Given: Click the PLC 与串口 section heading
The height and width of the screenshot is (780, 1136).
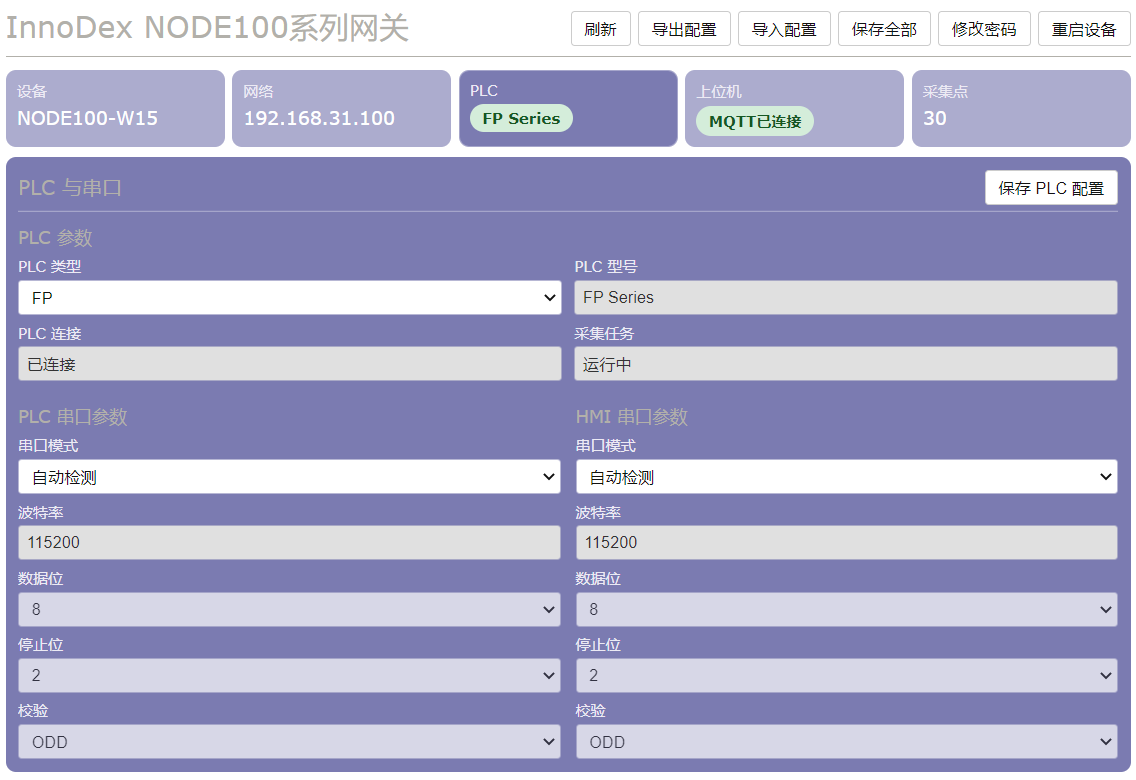Looking at the screenshot, I should point(70,188).
